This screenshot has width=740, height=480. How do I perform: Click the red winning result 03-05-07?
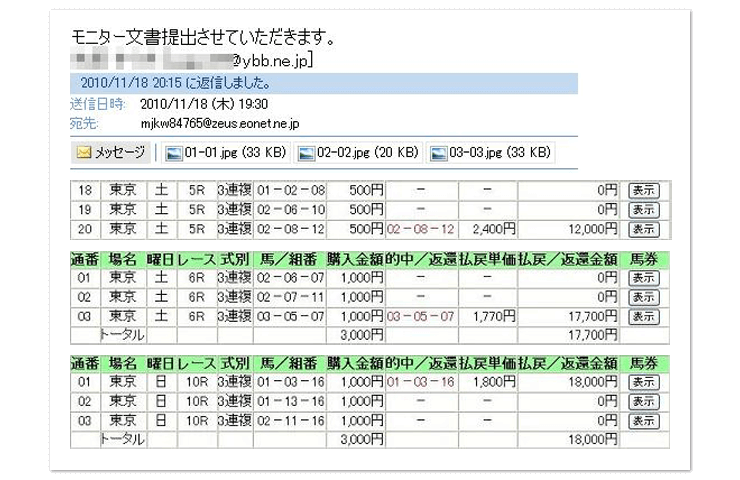420,317
